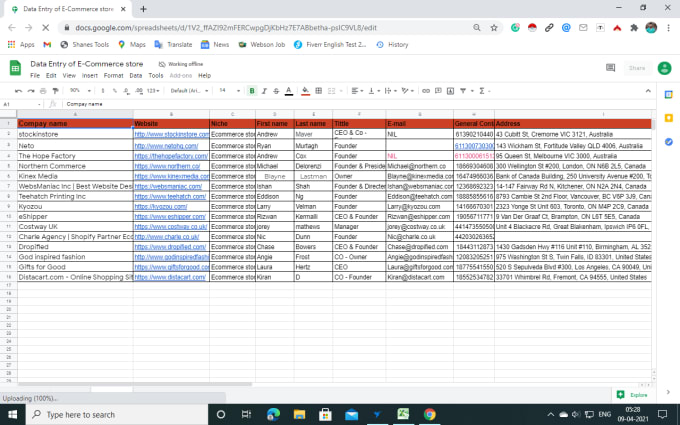This screenshot has width=680, height=425.
Task: Open the Gmail bookmark
Action: click(x=47, y=45)
